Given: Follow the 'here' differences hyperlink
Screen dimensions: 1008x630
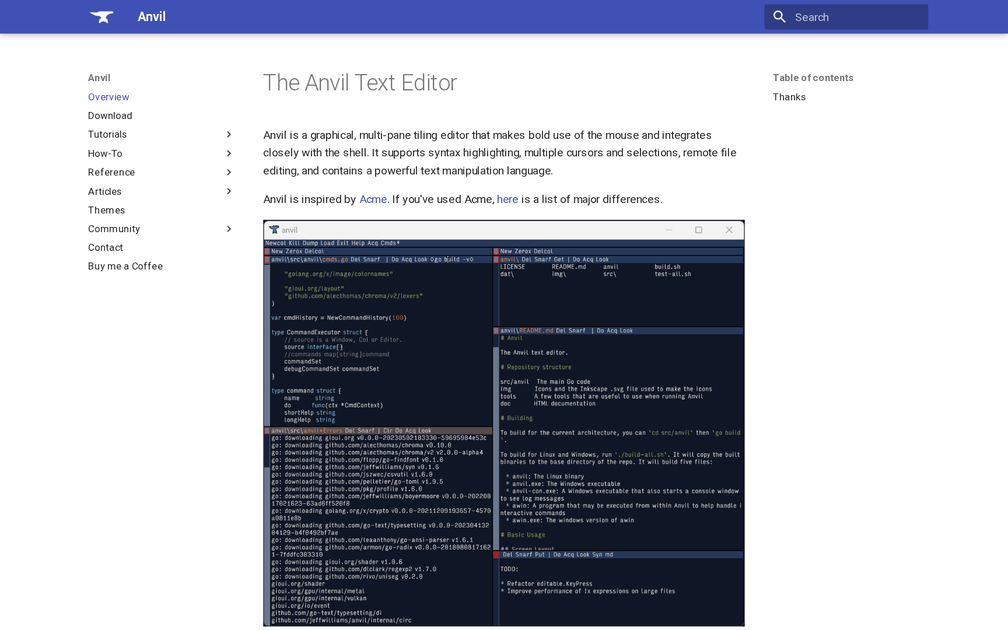Looking at the screenshot, I should 507,199.
